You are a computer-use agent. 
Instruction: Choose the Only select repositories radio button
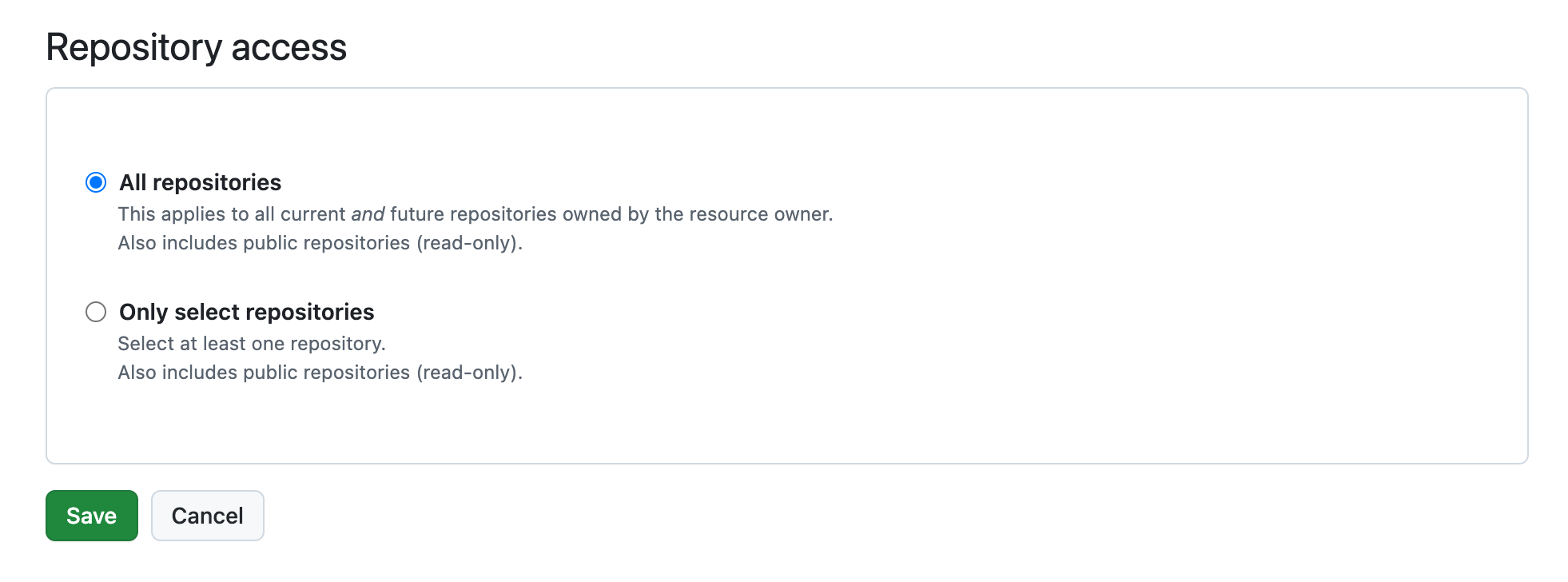[96, 312]
